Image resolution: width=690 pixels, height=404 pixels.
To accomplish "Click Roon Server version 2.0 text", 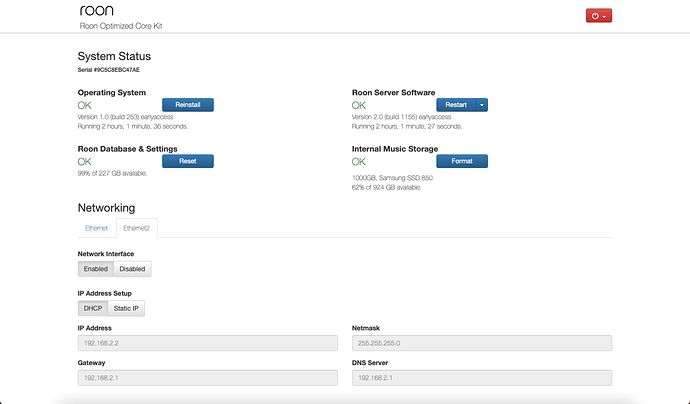I will [401, 117].
